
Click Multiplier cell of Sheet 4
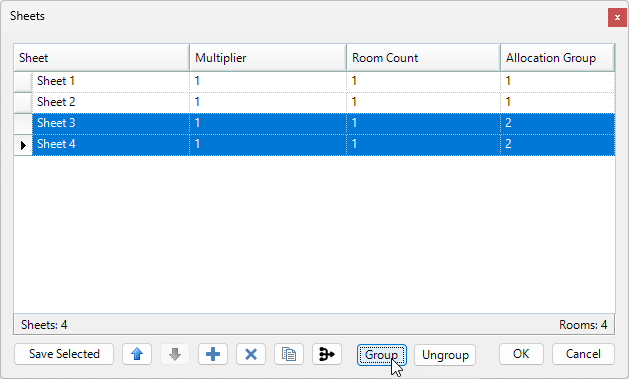point(268,144)
